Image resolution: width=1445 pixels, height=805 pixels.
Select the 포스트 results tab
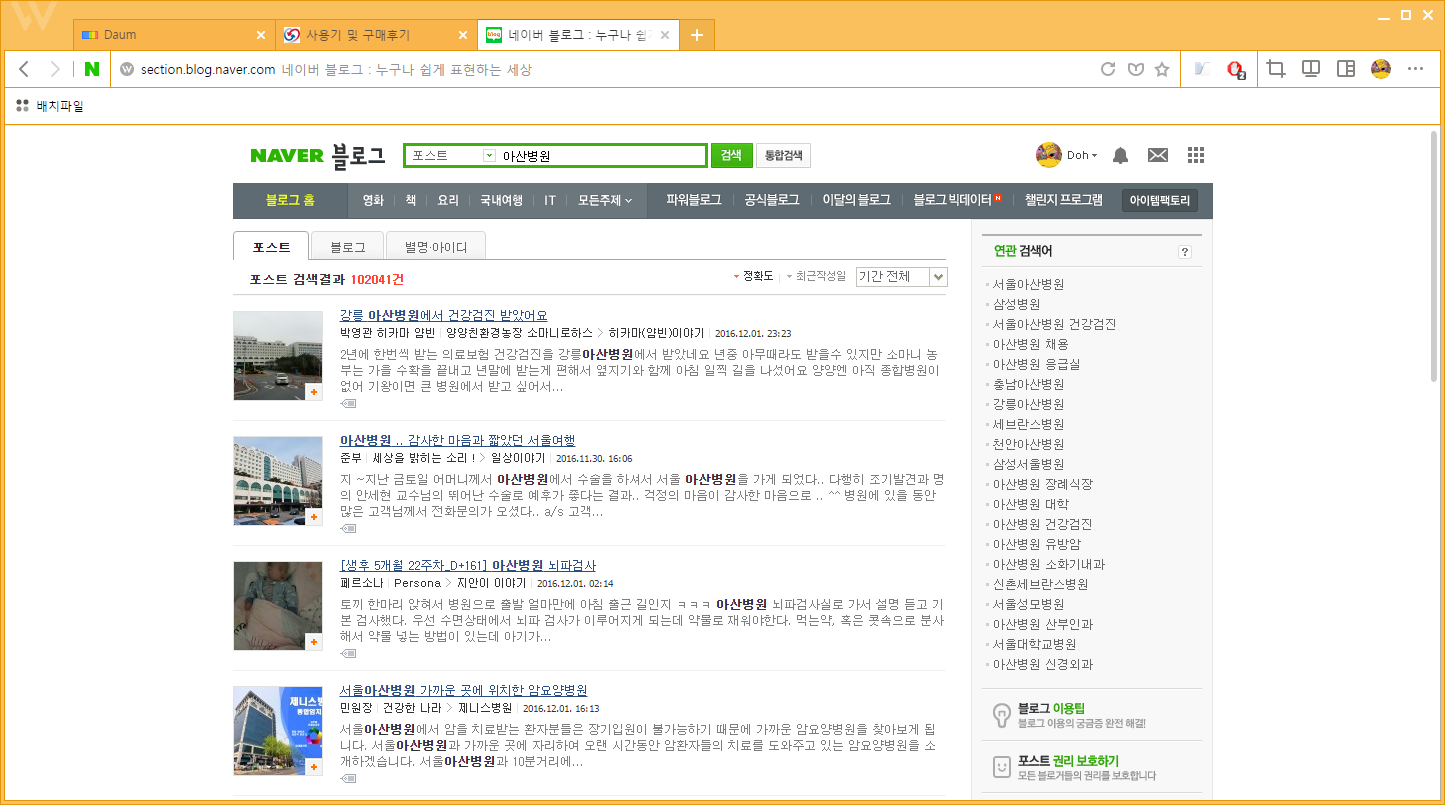pos(271,247)
